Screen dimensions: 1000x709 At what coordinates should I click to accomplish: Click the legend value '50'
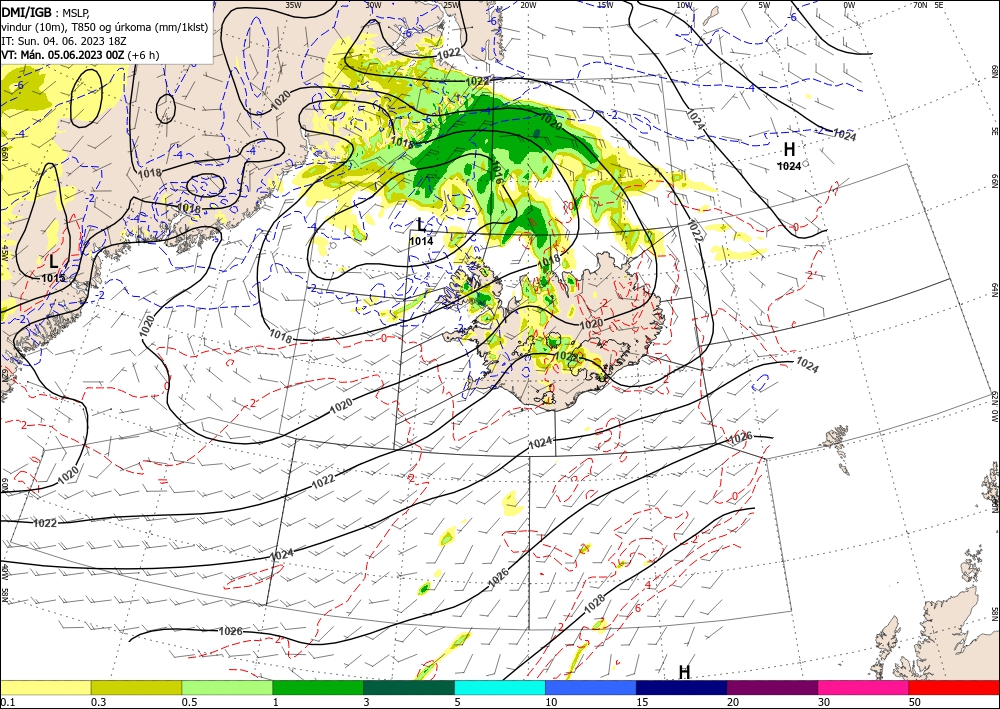pyautogui.click(x=915, y=702)
